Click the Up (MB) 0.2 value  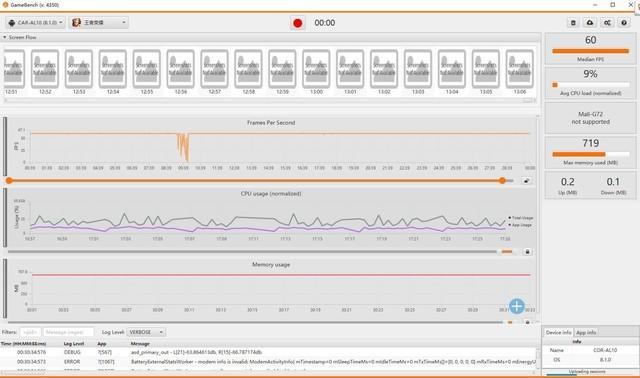point(567,182)
